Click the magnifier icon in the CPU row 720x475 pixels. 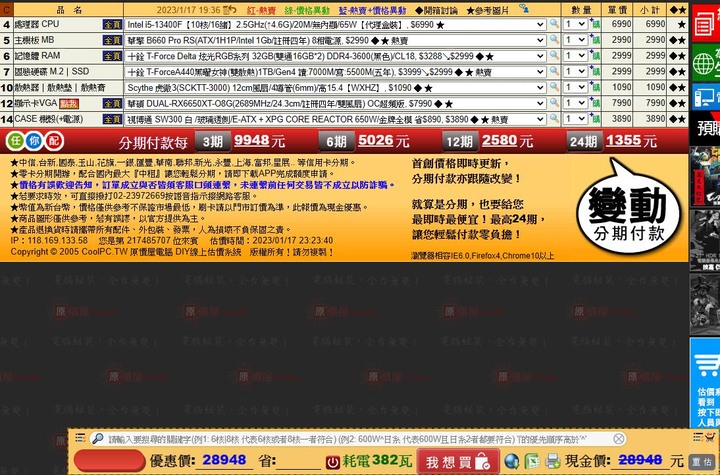pyautogui.click(x=554, y=23)
